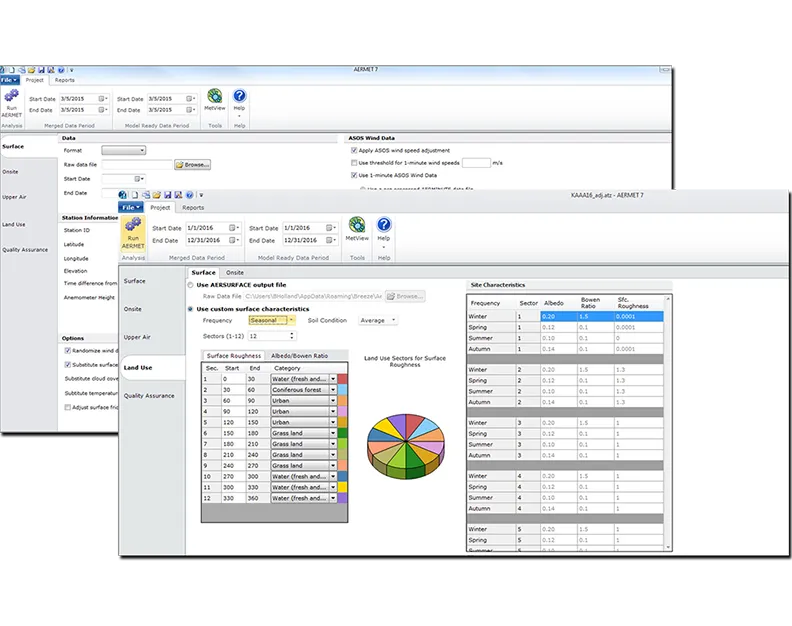Open MetView tool in front window
792x626 pixels.
tap(357, 229)
